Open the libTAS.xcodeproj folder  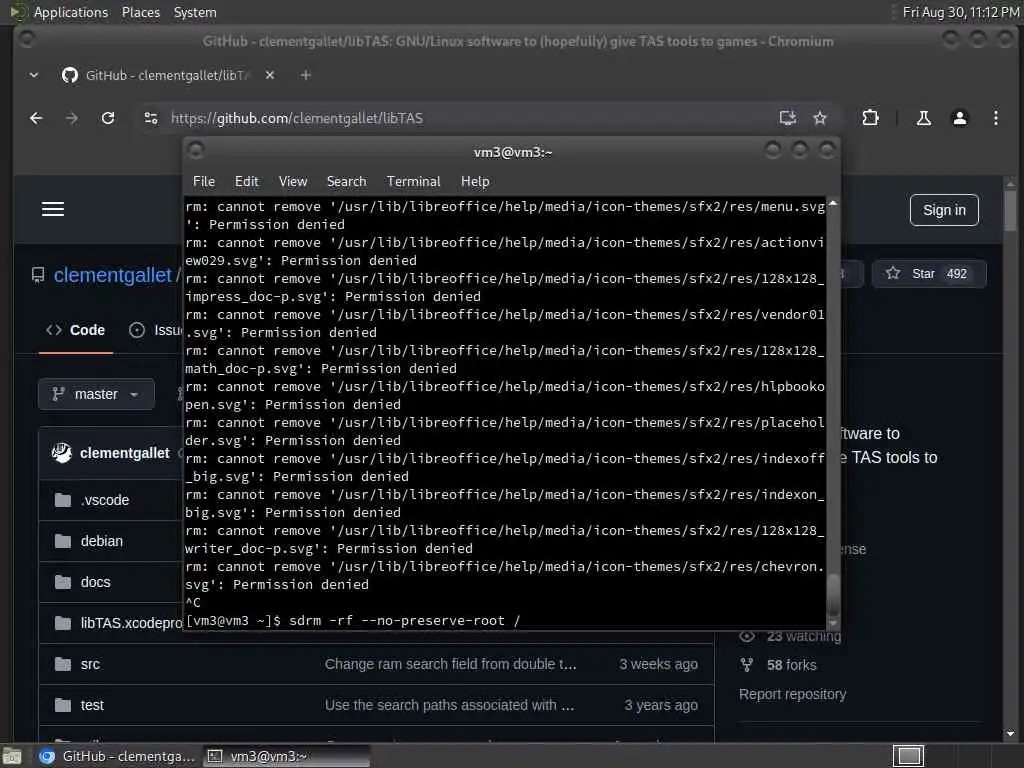tap(131, 624)
